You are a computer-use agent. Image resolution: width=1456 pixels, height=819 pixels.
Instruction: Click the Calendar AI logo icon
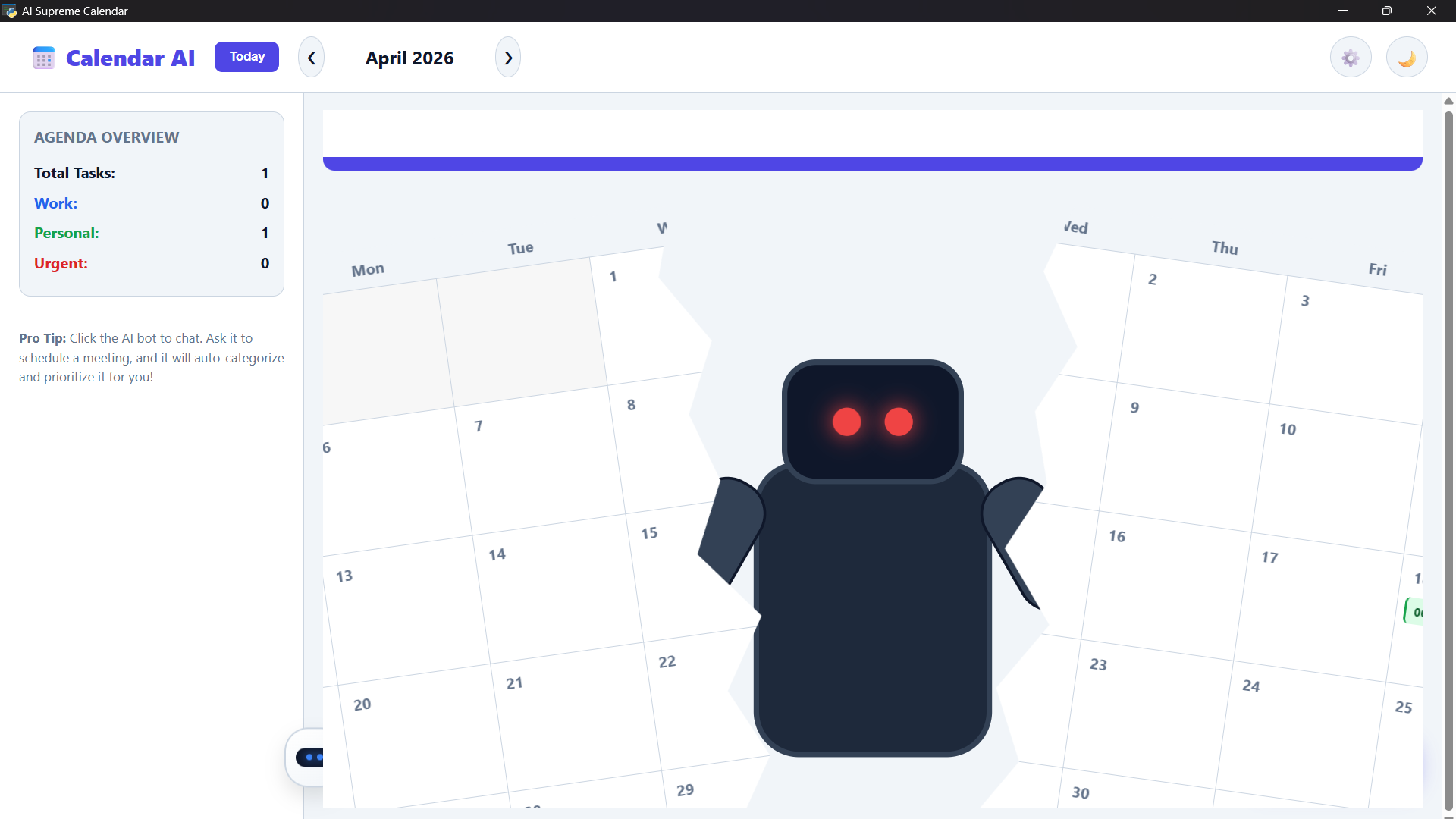click(44, 58)
